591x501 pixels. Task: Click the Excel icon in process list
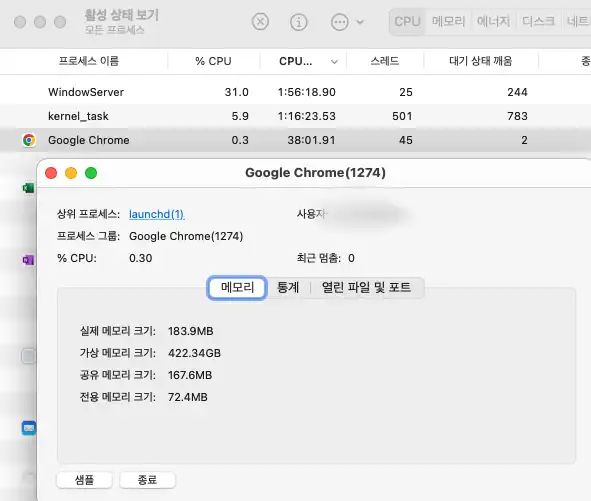[x=28, y=187]
